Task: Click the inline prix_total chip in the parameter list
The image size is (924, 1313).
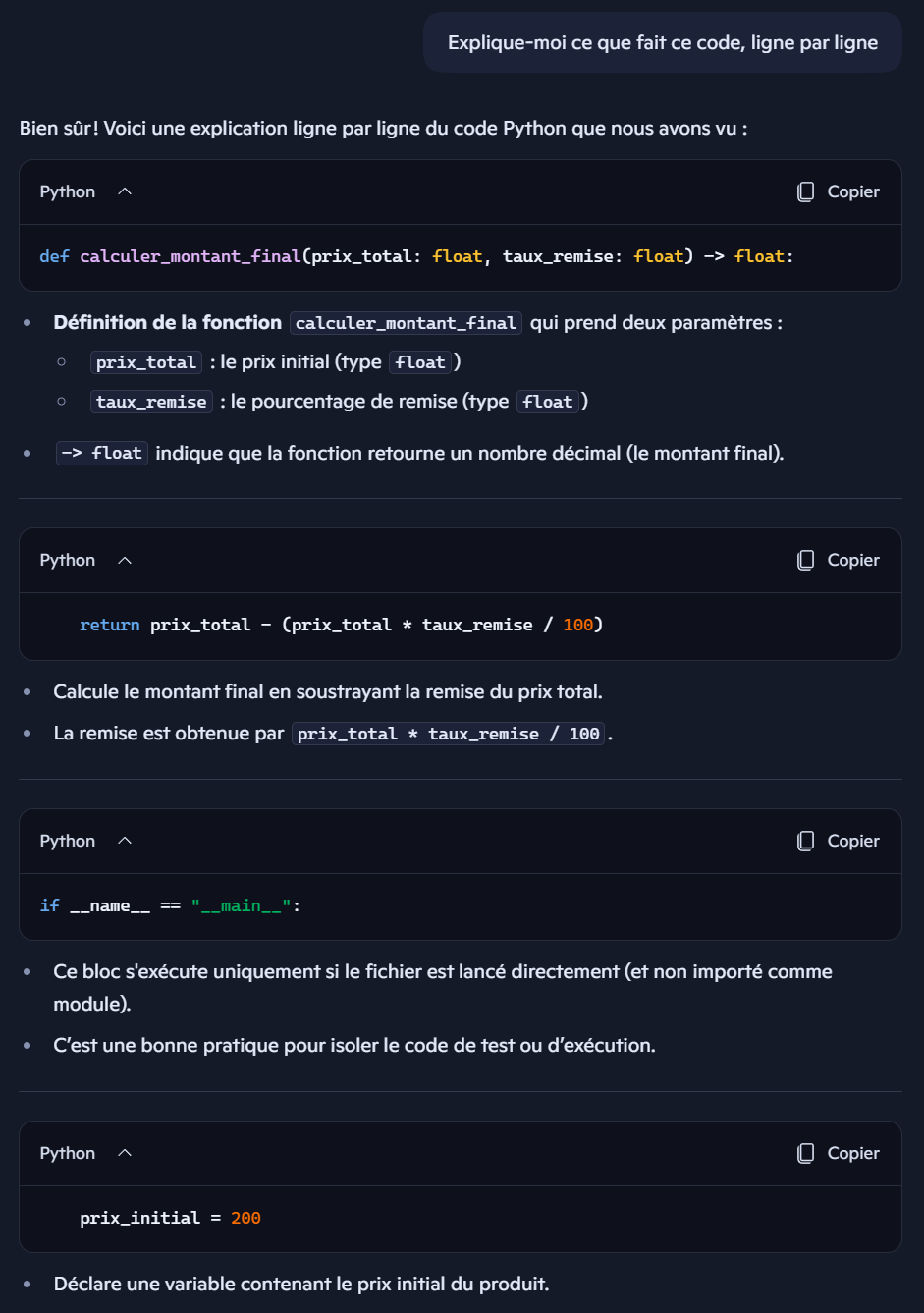Action: [146, 362]
